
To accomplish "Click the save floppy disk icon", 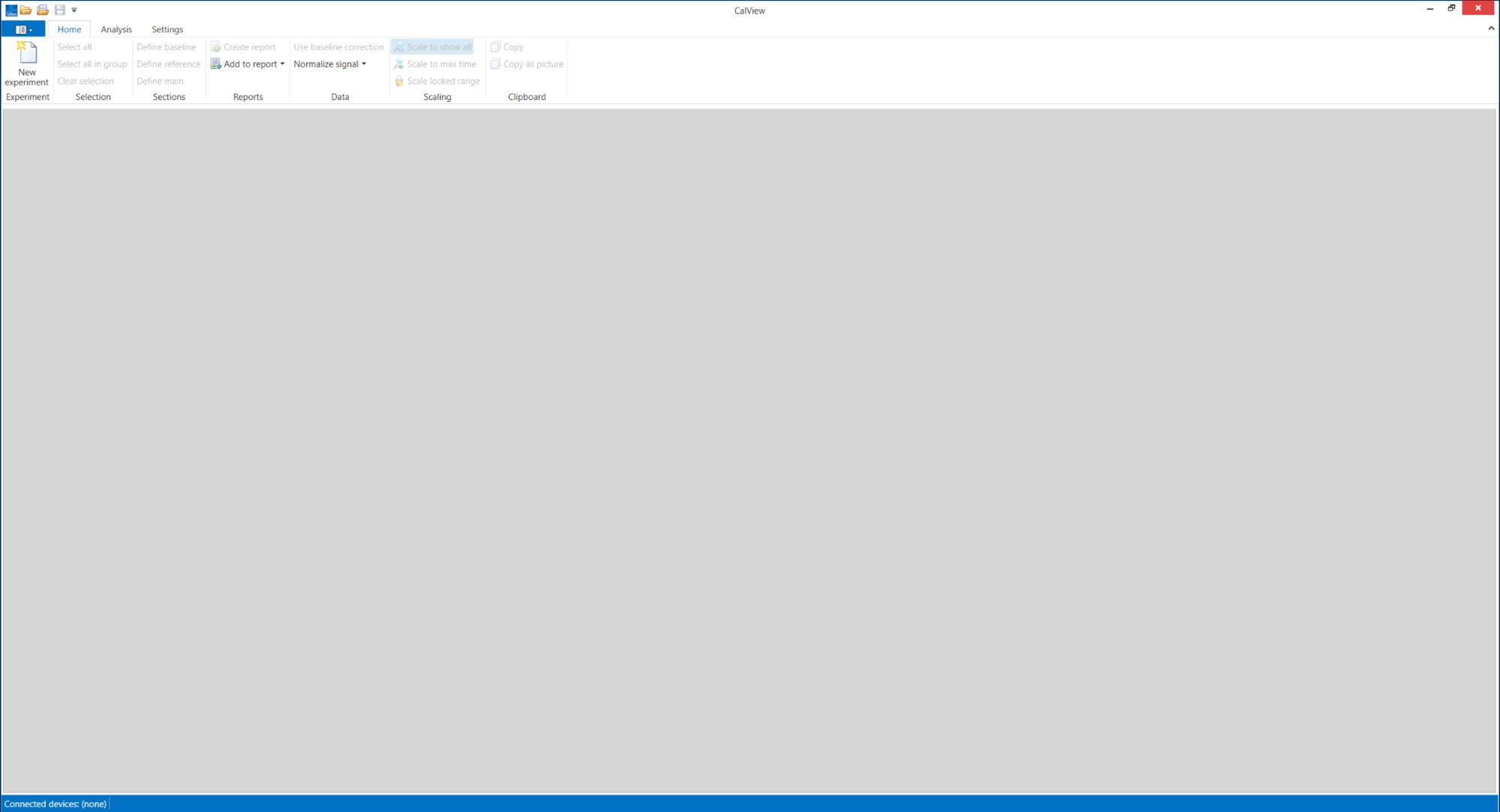I will (x=60, y=10).
